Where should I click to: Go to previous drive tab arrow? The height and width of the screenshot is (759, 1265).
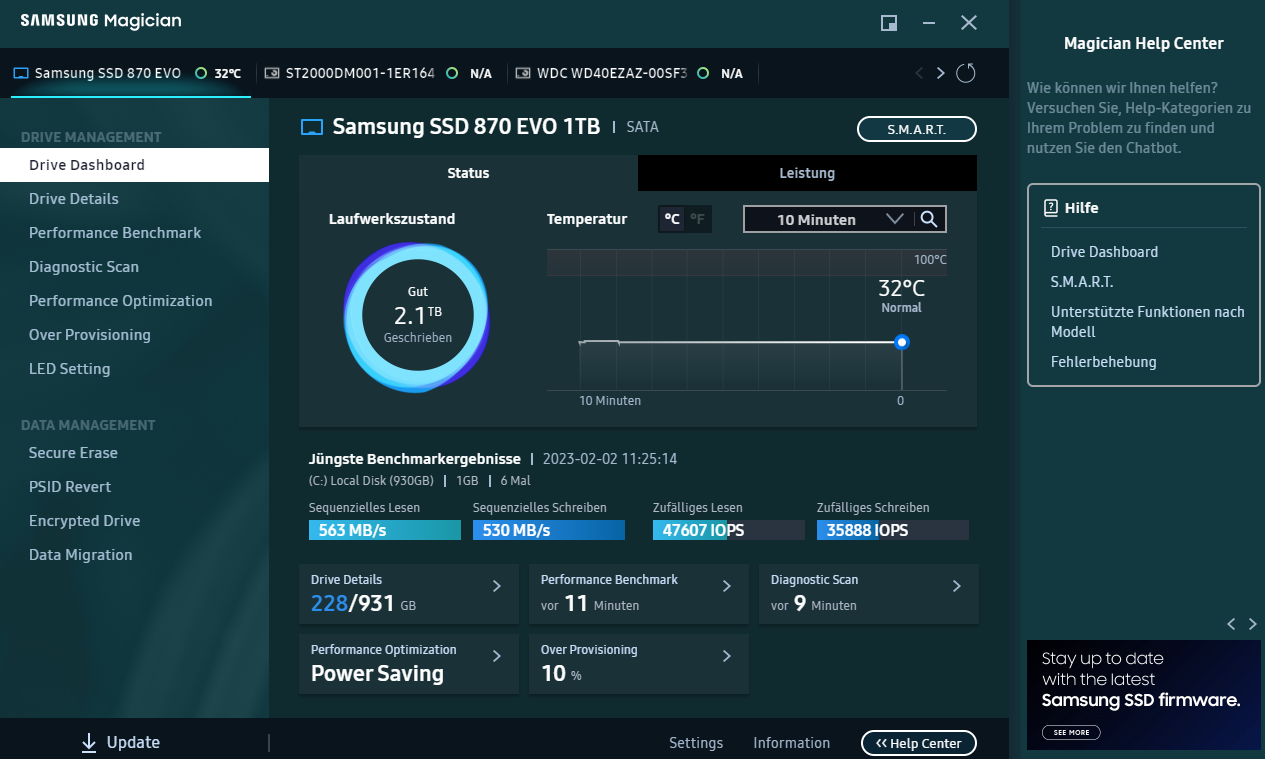pos(920,73)
